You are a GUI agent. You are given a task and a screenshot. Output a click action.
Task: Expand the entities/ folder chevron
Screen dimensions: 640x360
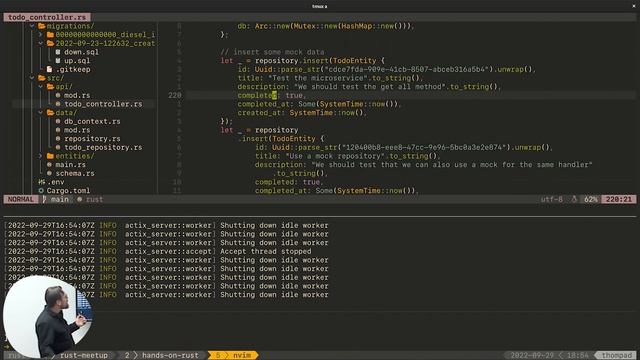click(x=40, y=156)
